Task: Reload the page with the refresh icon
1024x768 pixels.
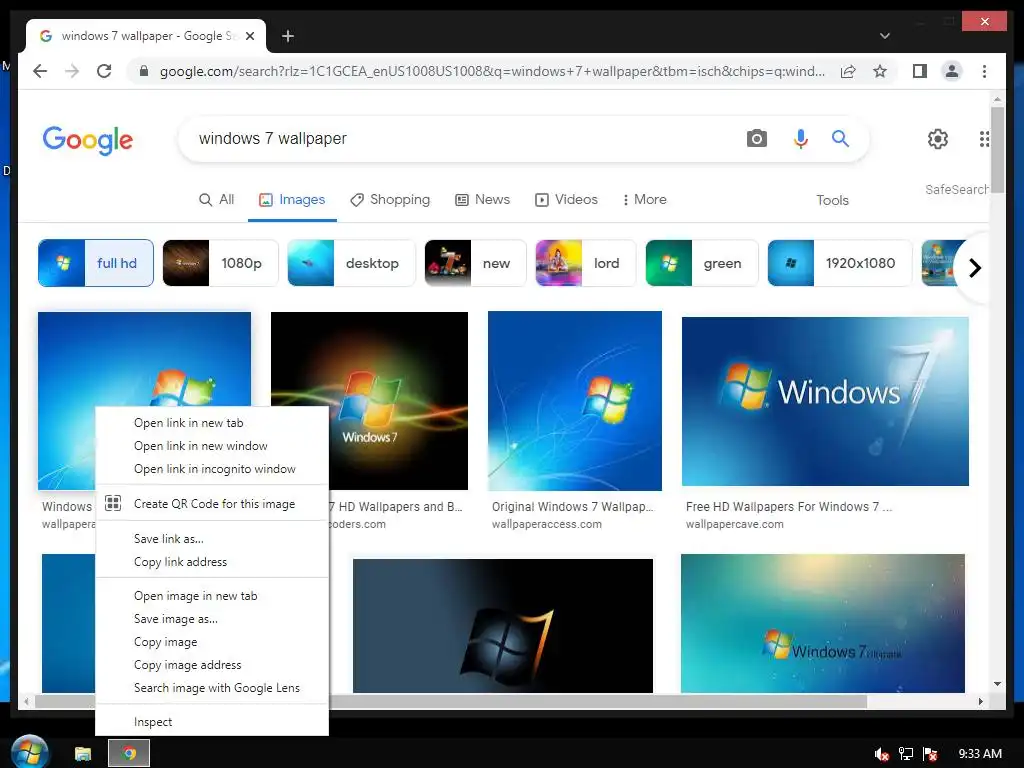Action: point(104,71)
